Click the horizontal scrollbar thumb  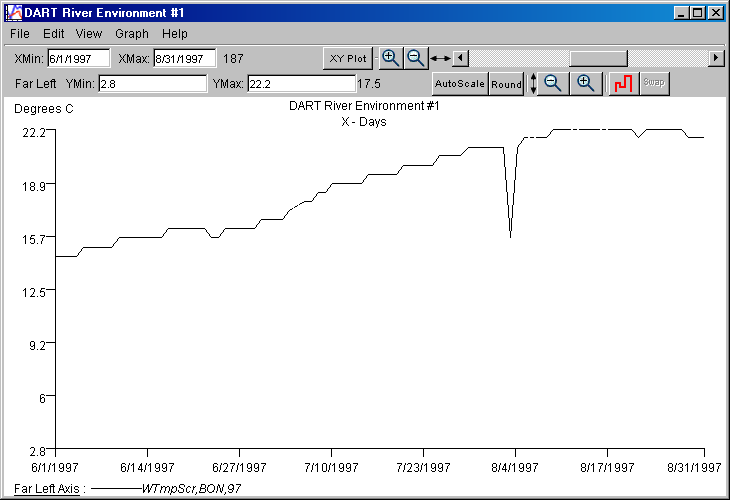tap(598, 58)
